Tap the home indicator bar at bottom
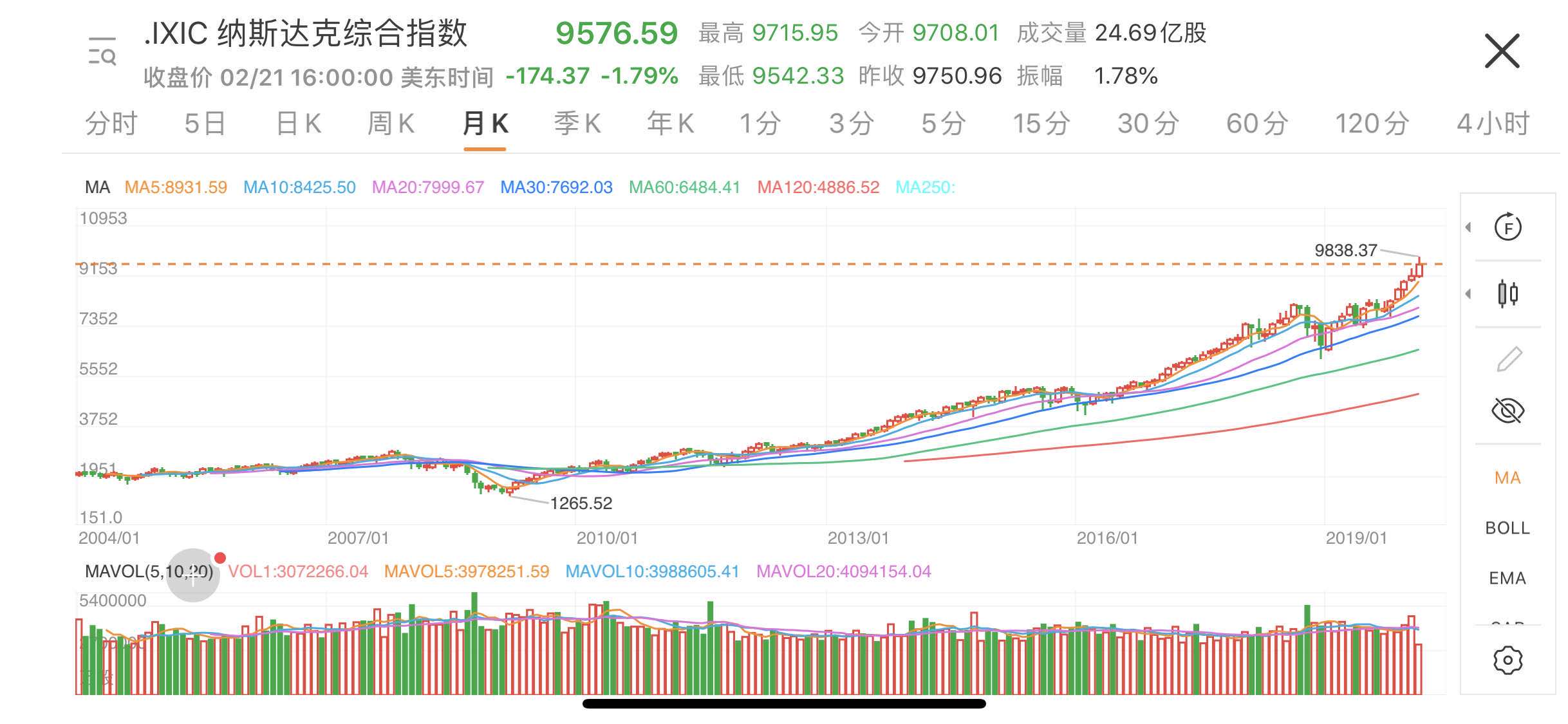The height and width of the screenshot is (724, 1568). pos(784,703)
